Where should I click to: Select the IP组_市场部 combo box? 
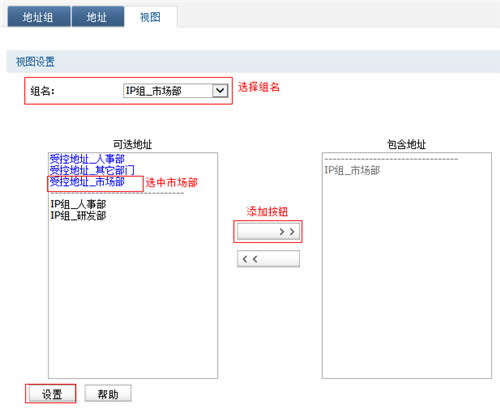175,91
